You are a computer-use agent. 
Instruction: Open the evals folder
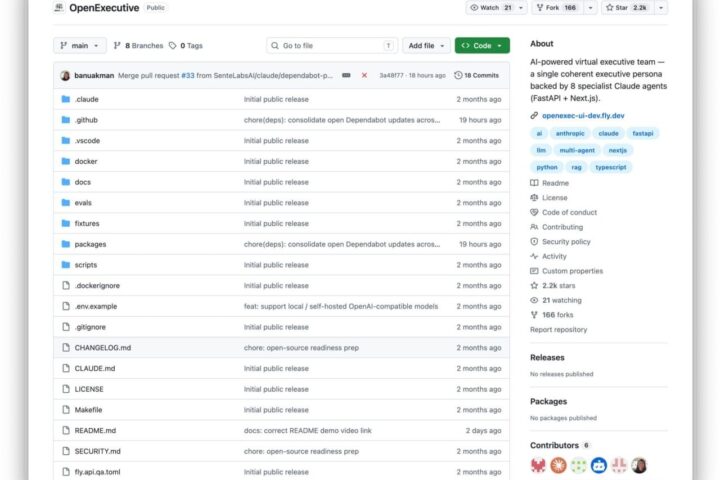(83, 203)
